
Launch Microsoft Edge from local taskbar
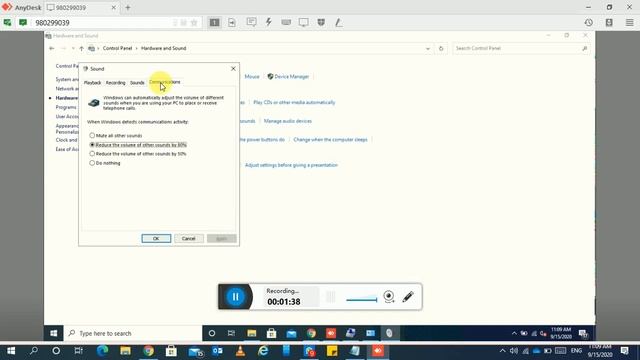[102, 351]
